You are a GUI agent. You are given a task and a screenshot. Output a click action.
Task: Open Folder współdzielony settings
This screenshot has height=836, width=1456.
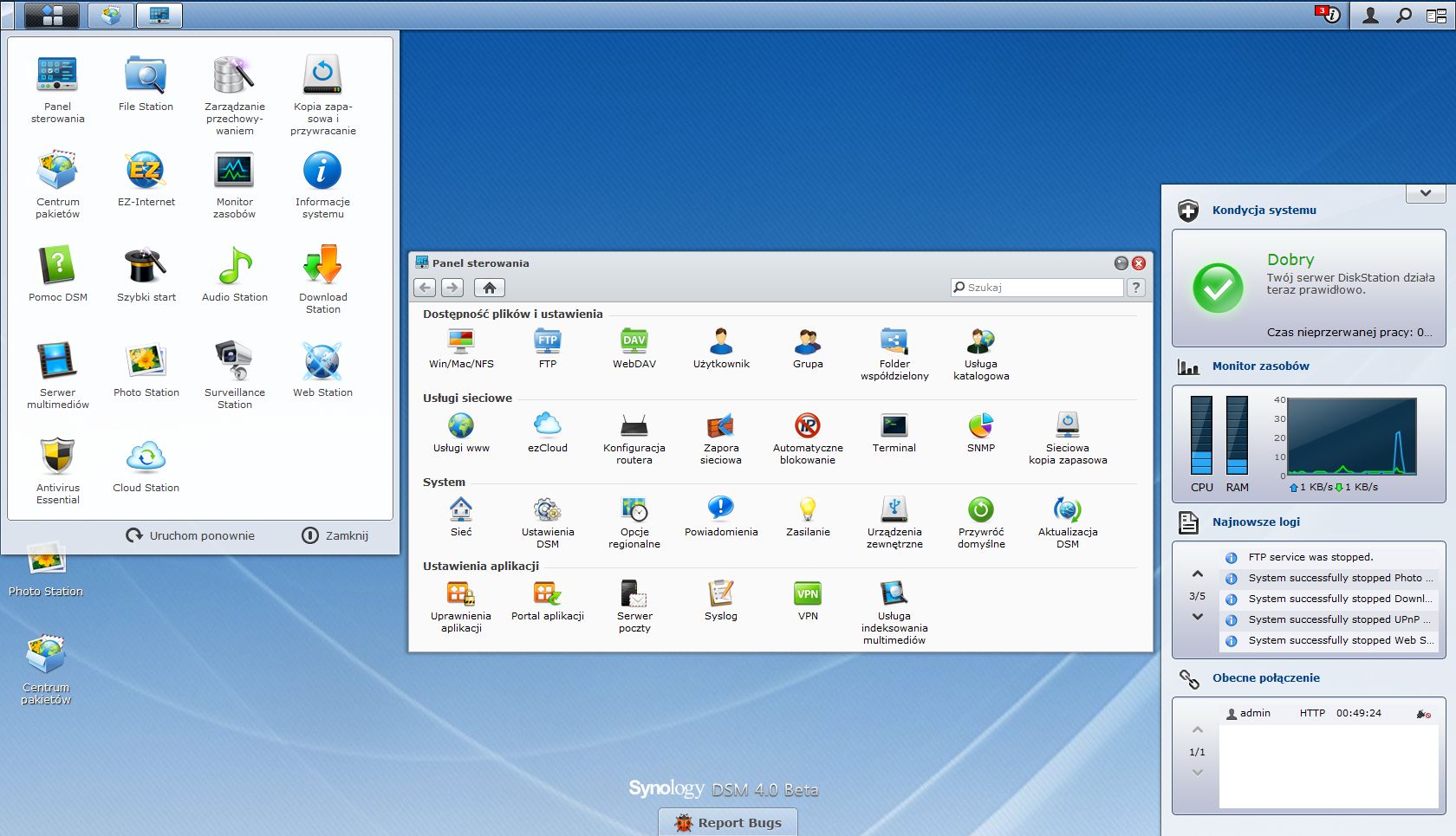(x=894, y=354)
